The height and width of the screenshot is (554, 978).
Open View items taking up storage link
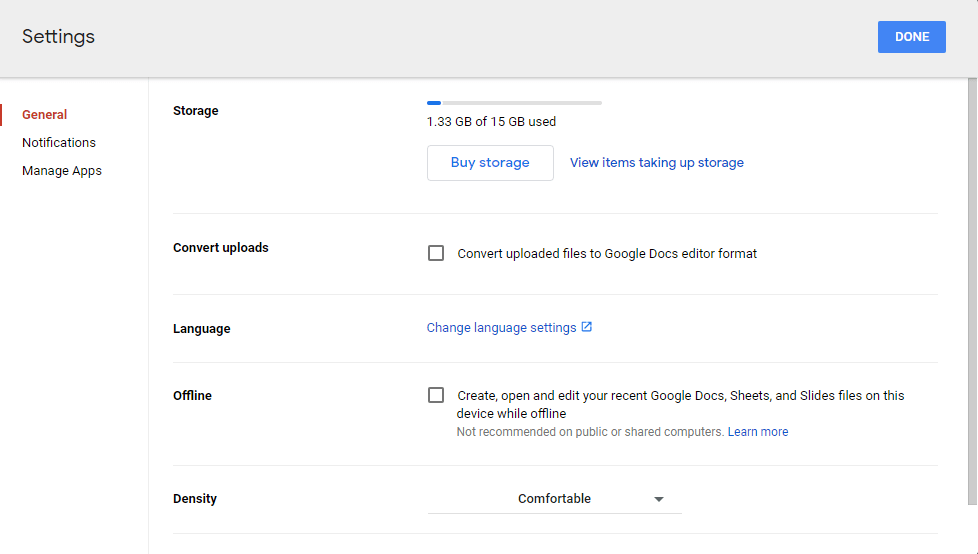[x=656, y=163]
